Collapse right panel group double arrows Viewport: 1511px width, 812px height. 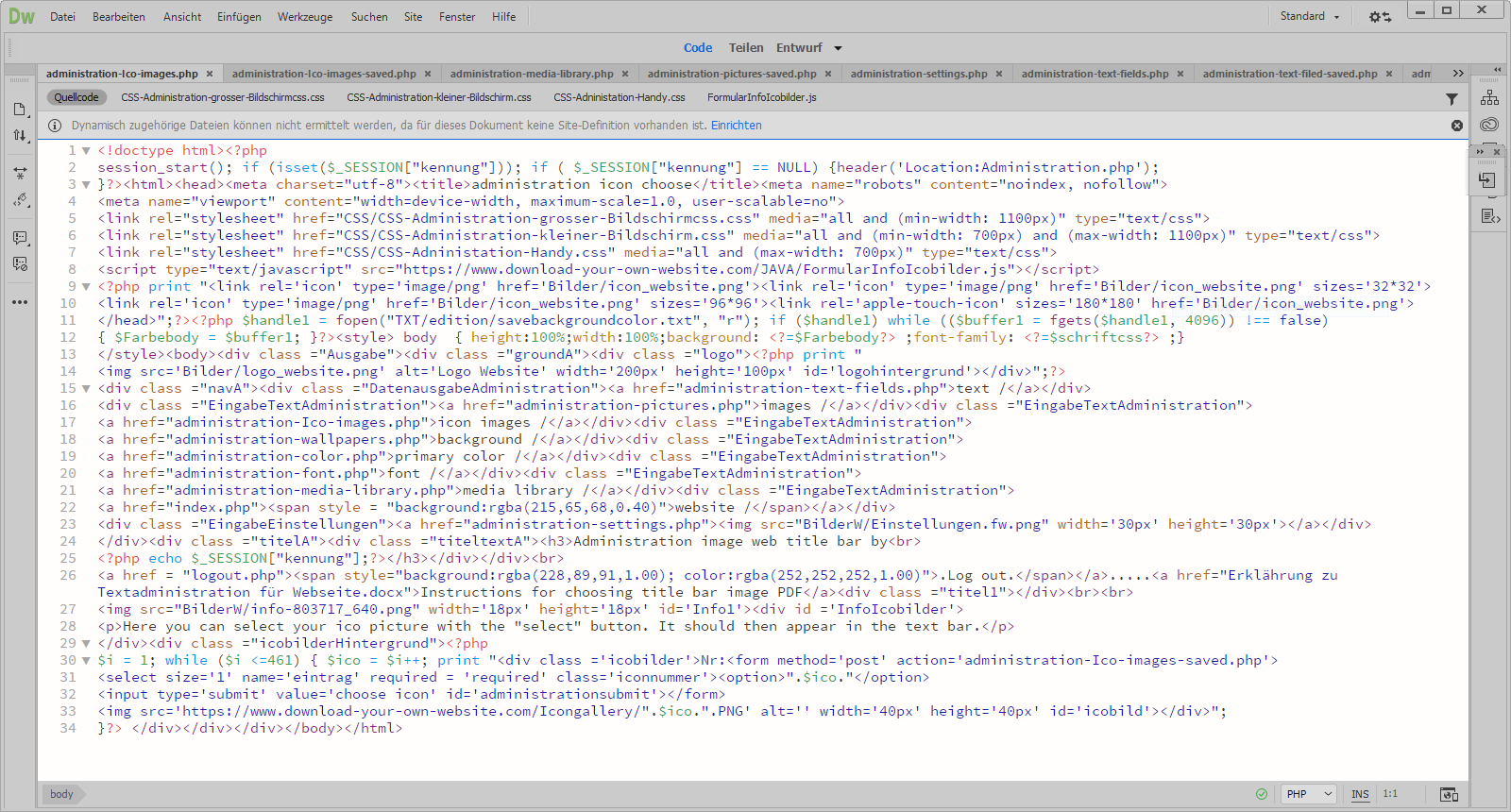tap(1497, 69)
